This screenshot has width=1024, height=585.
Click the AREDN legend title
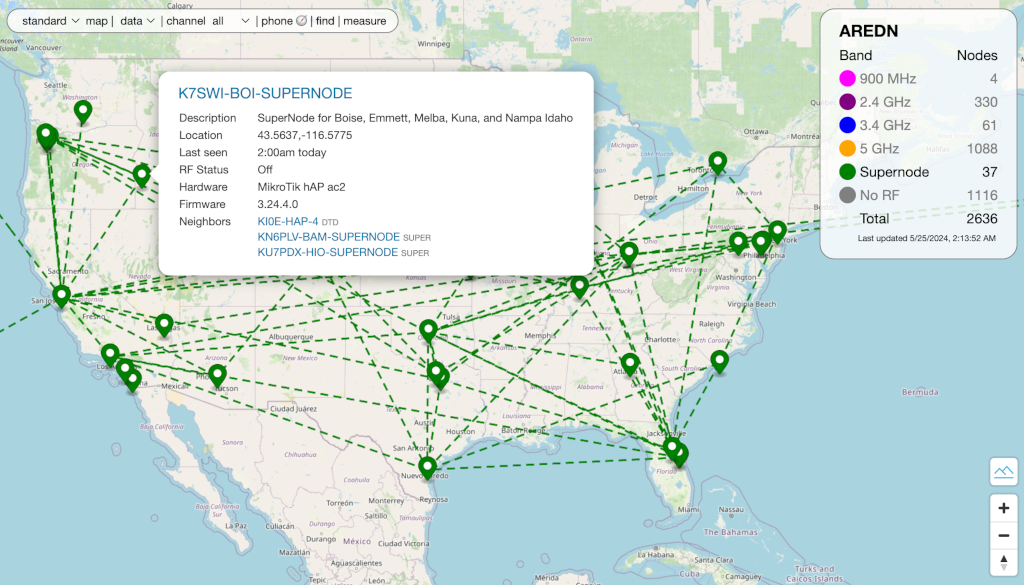[869, 31]
